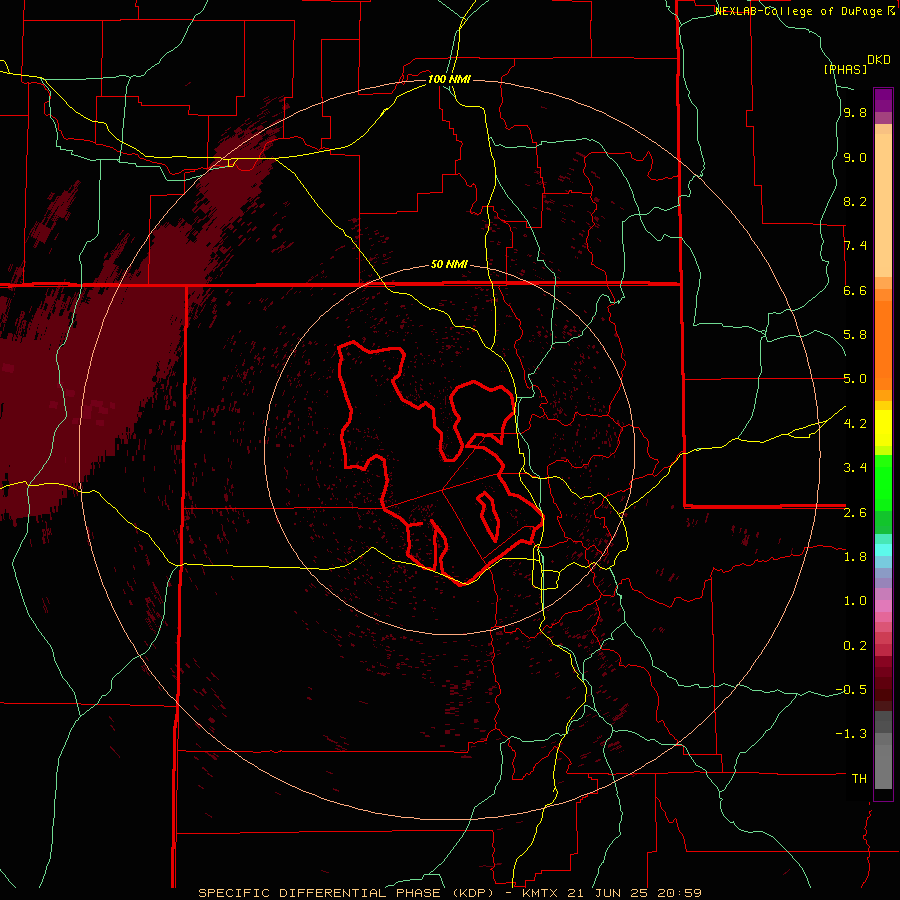This screenshot has height=900, width=900.
Task: Click the TH threshold label
Action: point(859,778)
